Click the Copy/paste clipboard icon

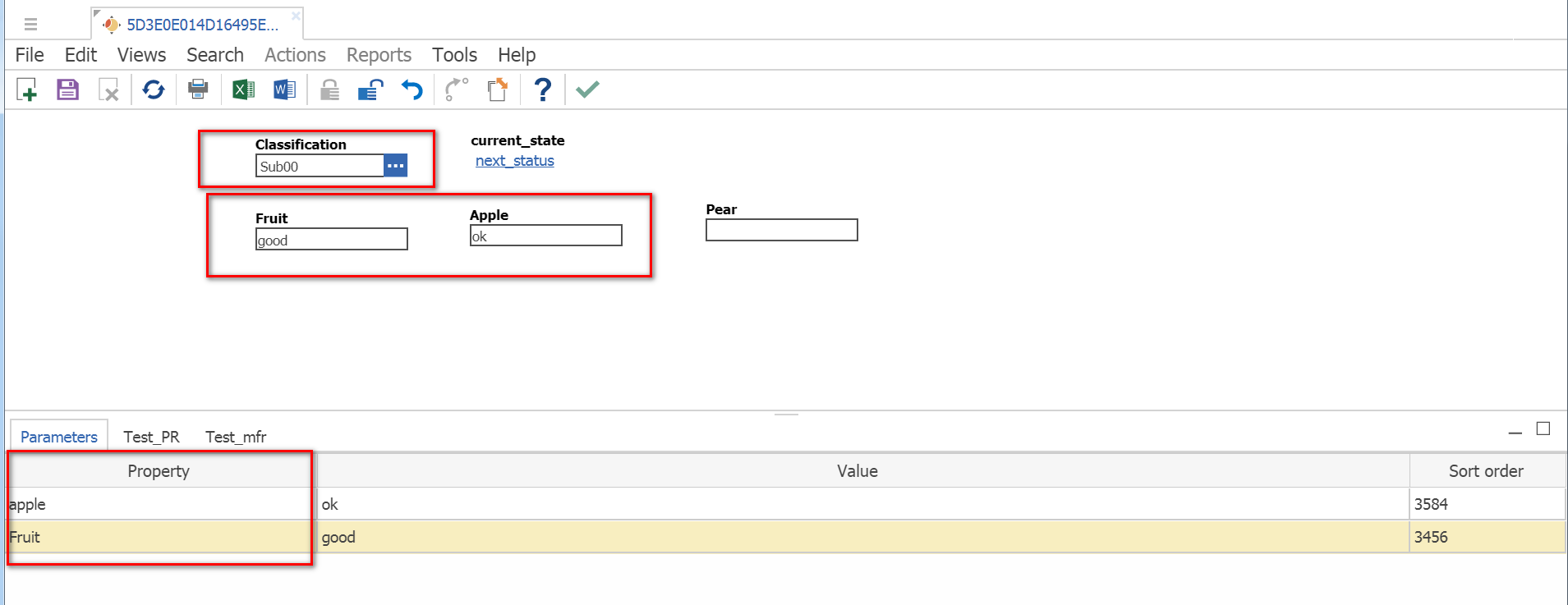point(498,89)
